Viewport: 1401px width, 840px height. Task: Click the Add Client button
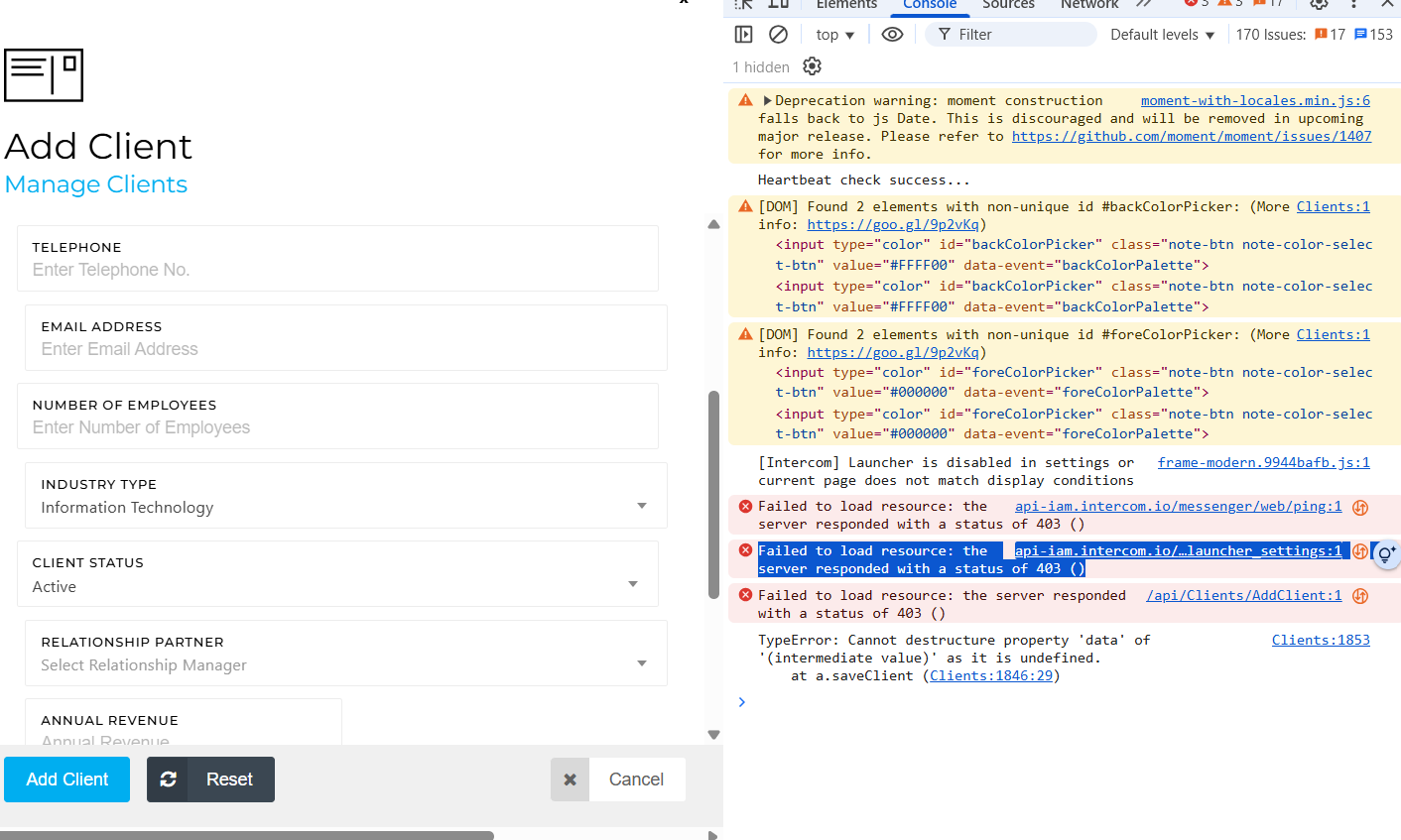click(66, 780)
